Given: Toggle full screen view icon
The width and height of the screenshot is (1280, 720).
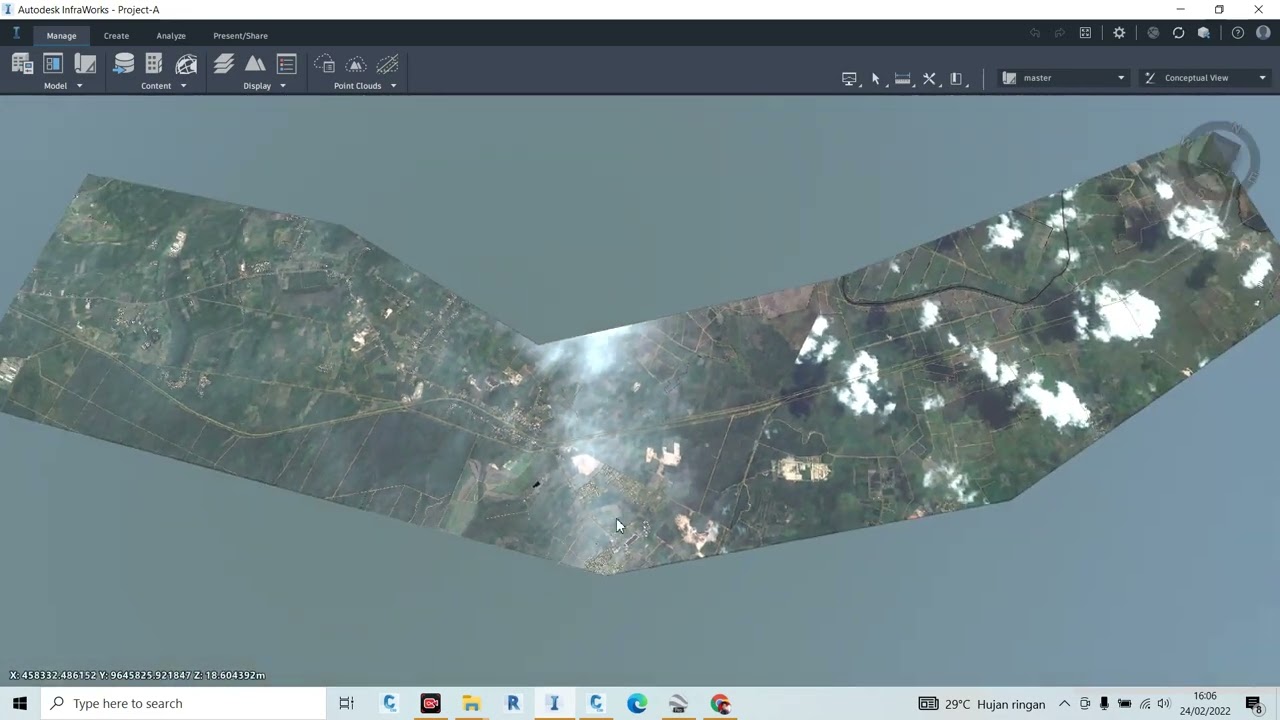Looking at the screenshot, I should 1085,33.
